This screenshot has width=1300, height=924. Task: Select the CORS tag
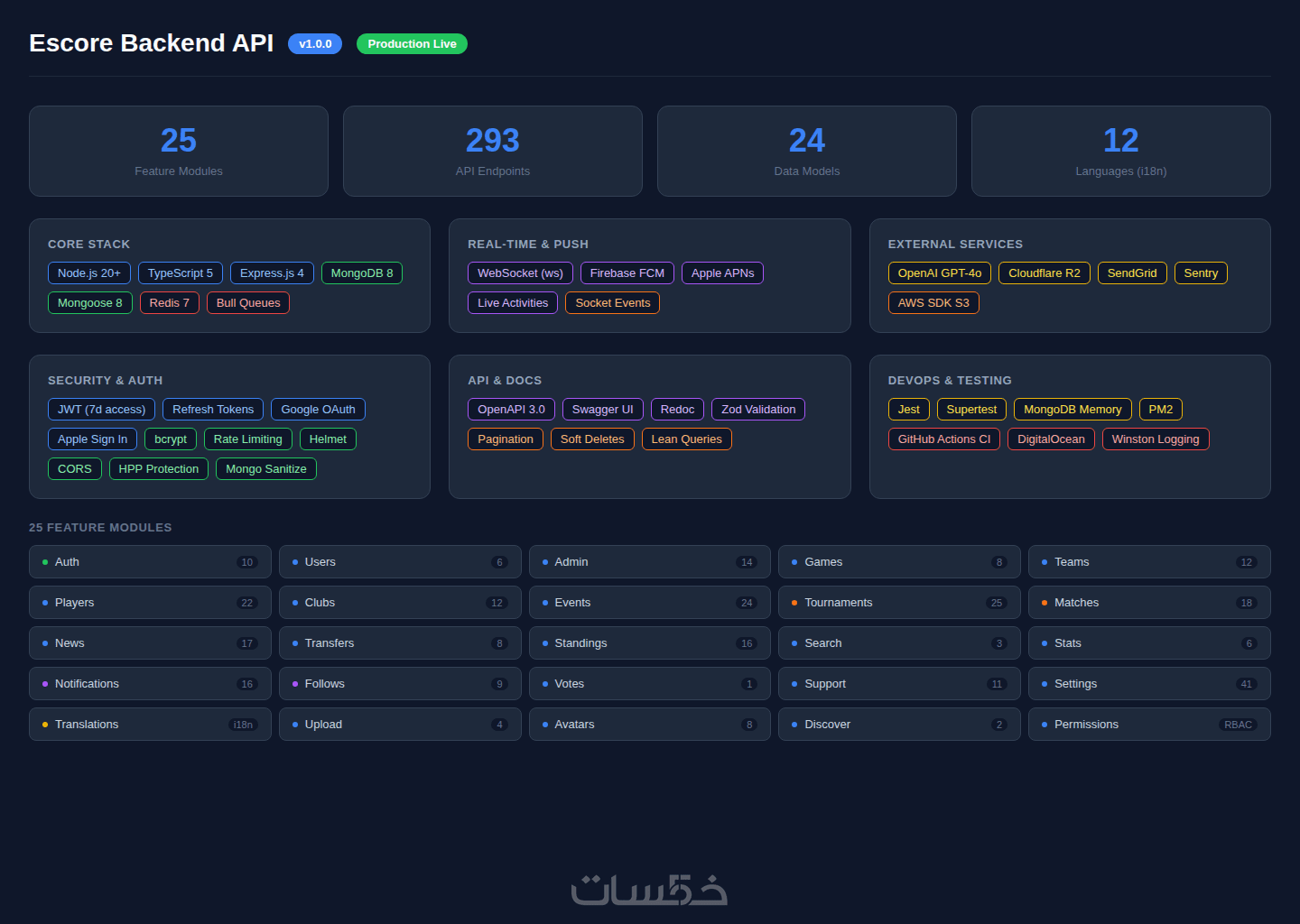pos(75,468)
